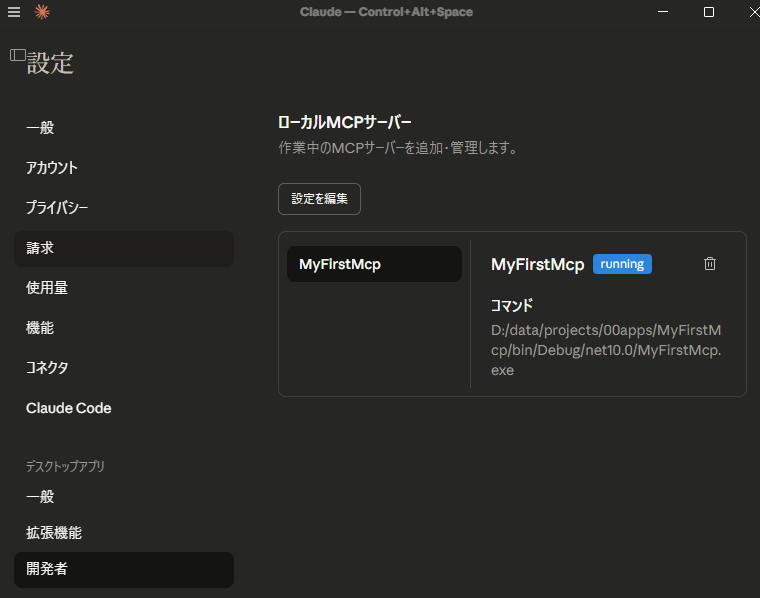Click the Claude starburst logo icon
760x598 pixels.
coord(41,12)
